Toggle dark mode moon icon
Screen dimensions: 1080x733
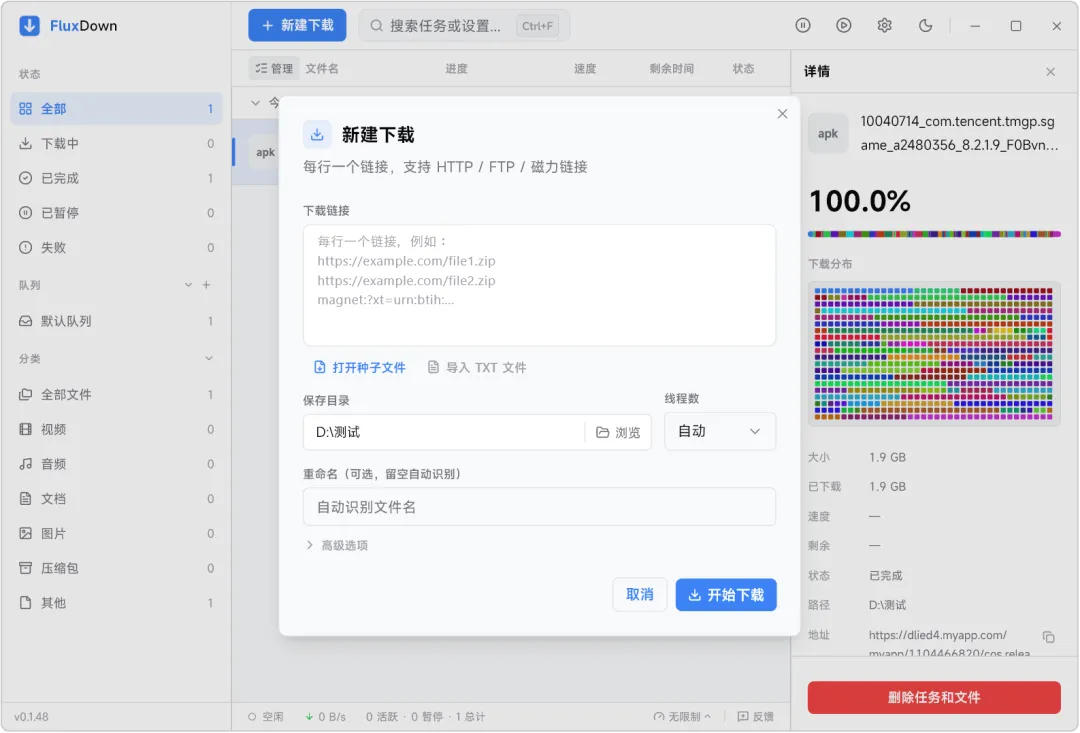click(925, 25)
